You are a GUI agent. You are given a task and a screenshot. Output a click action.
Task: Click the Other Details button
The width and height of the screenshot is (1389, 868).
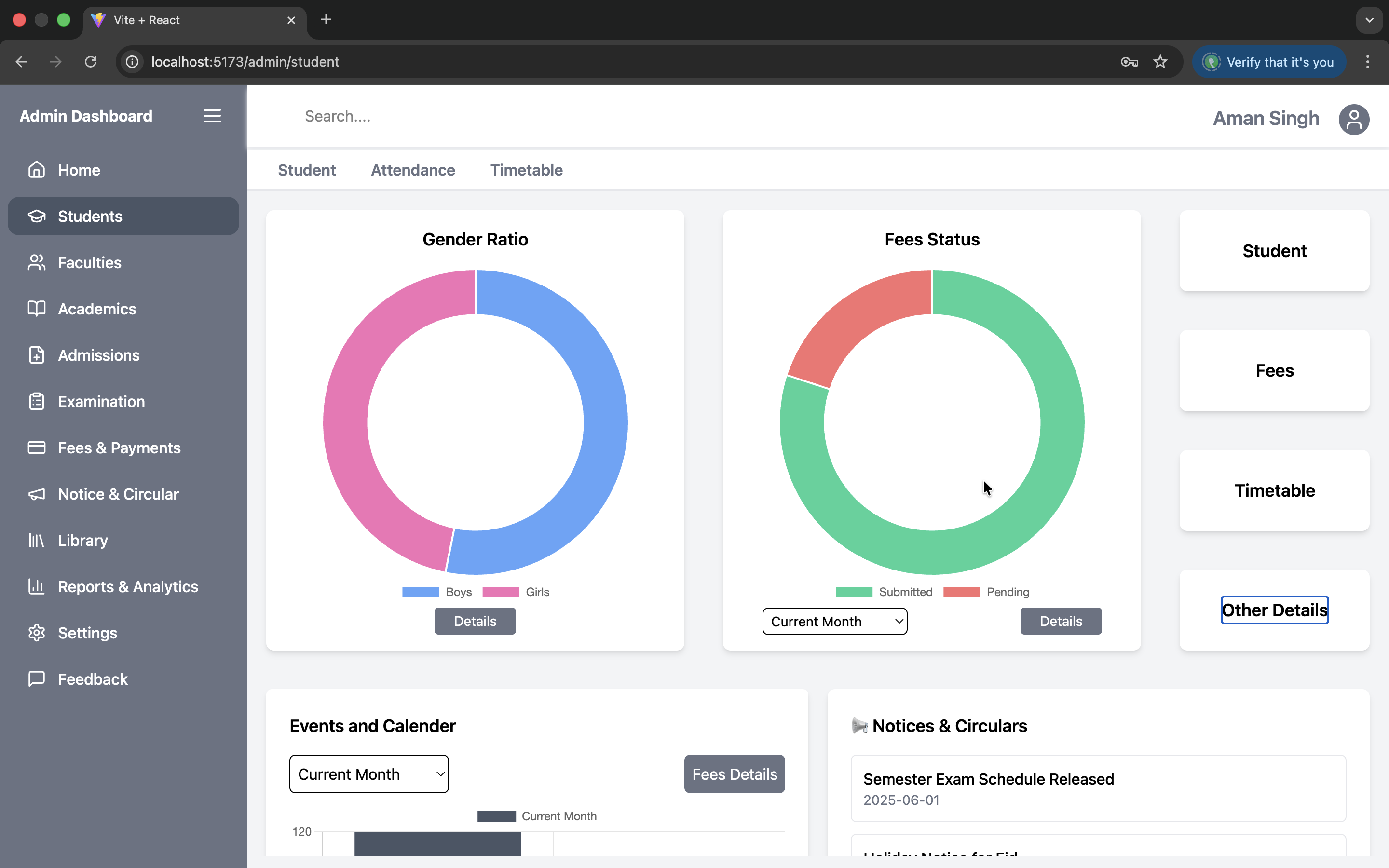click(x=1274, y=610)
